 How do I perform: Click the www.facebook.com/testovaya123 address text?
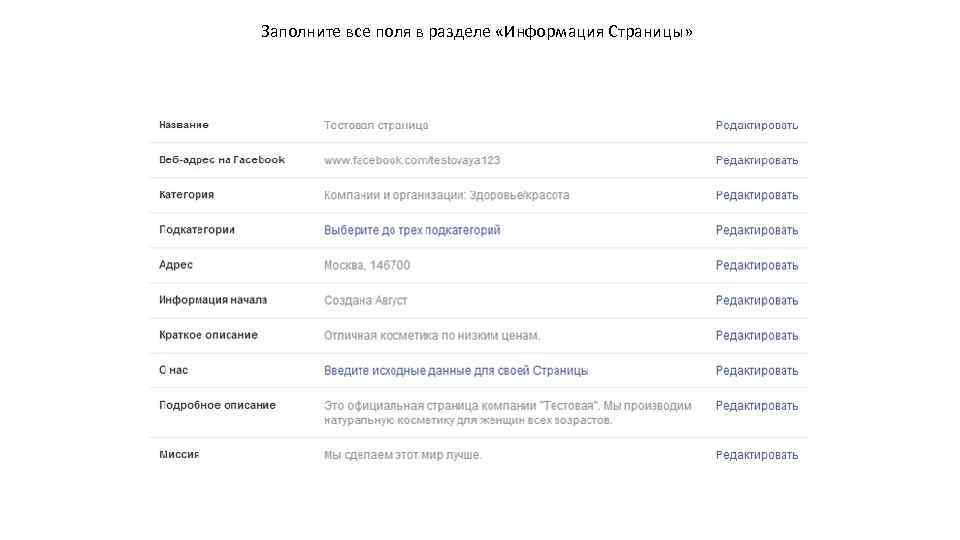(x=412, y=160)
